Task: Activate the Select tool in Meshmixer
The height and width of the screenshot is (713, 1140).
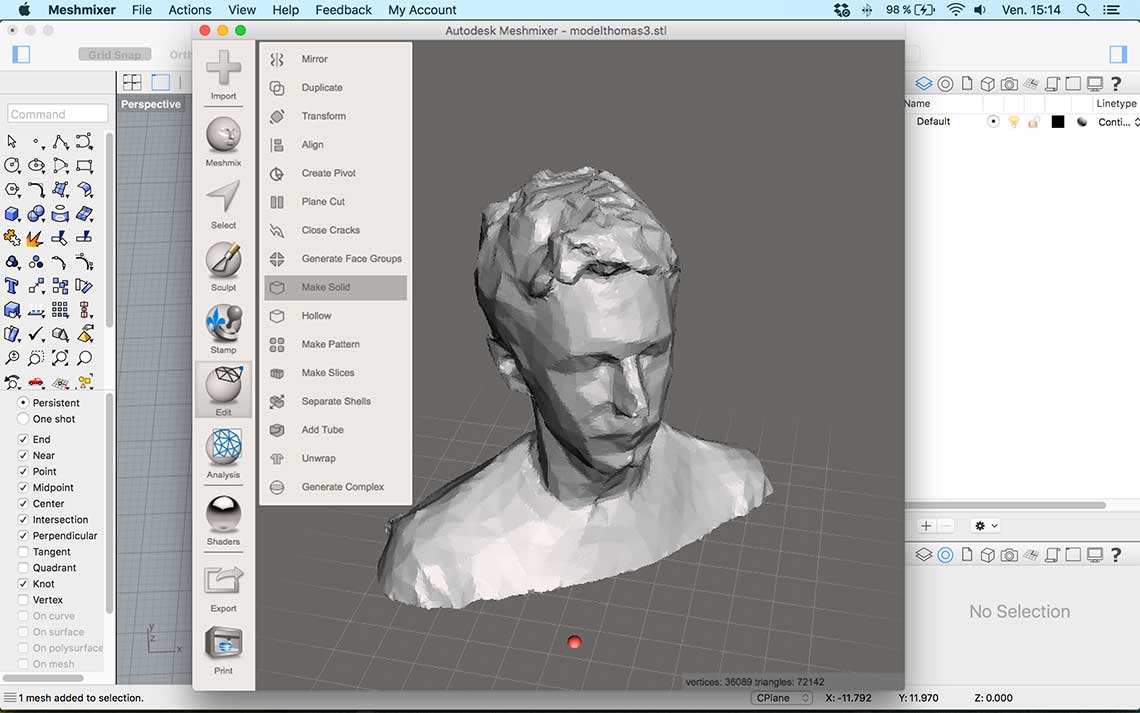Action: click(223, 205)
